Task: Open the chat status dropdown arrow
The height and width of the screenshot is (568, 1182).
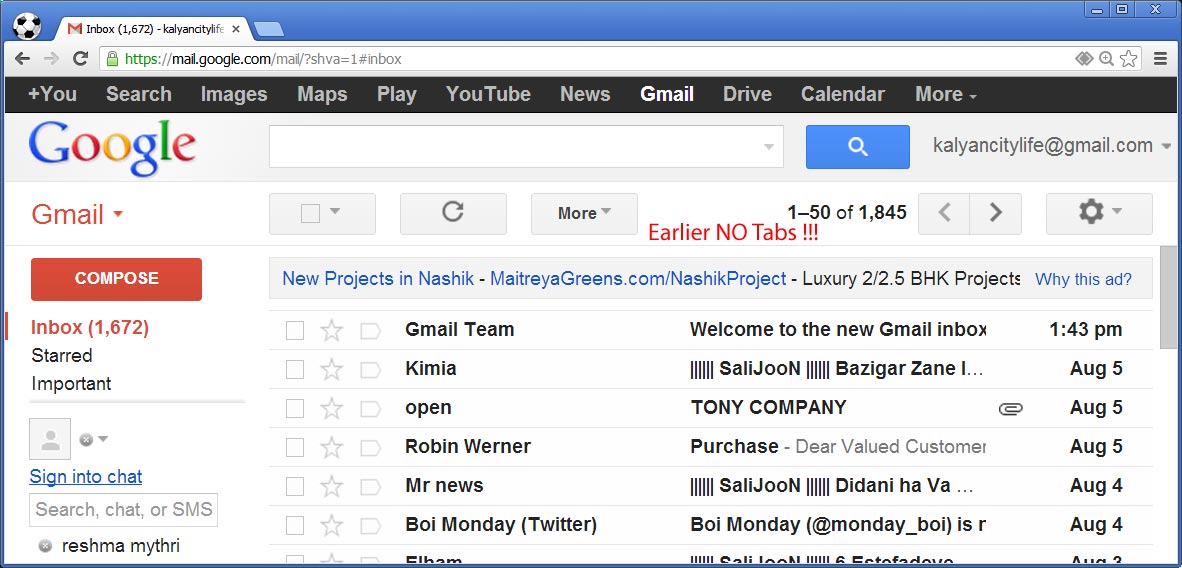Action: coord(103,439)
